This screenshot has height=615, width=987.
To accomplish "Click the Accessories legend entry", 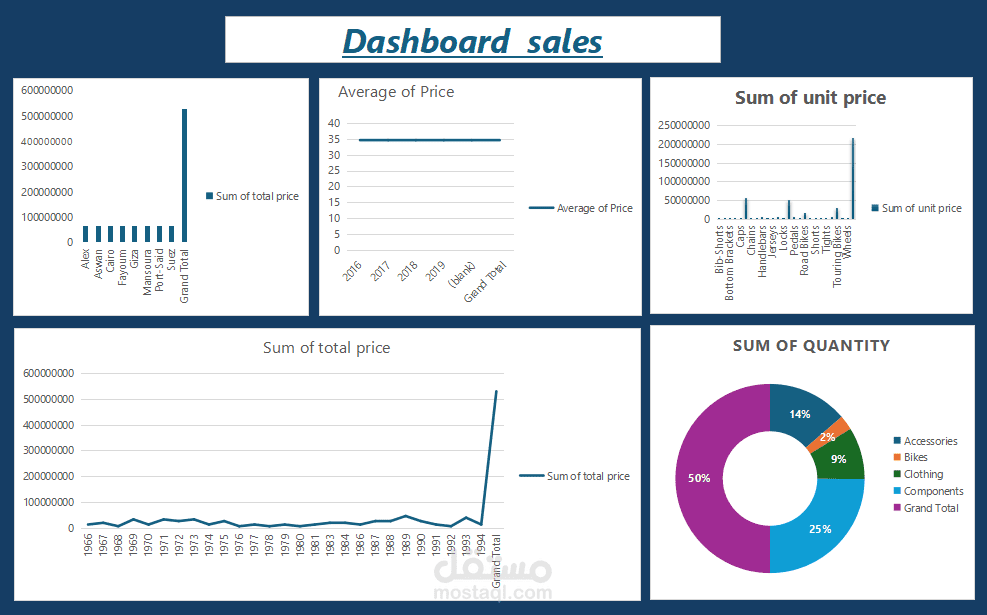I will 925,441.
